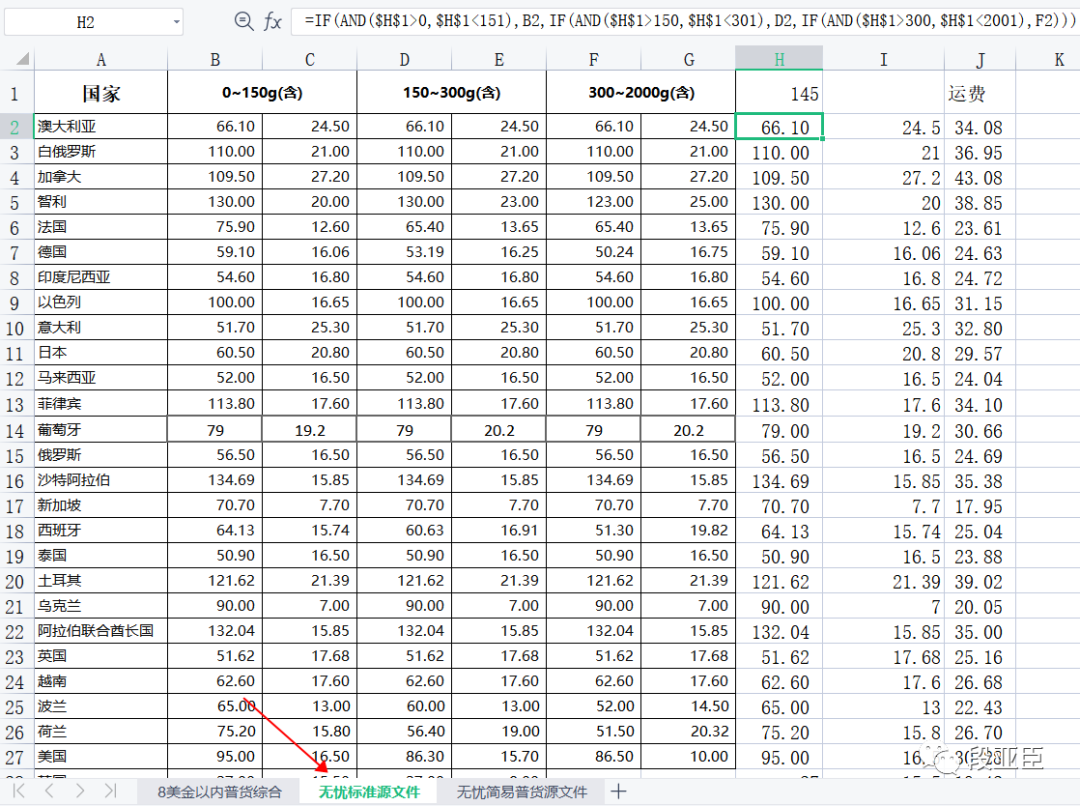Click cell G26 value 20.32
1080x806 pixels.
[x=688, y=732]
